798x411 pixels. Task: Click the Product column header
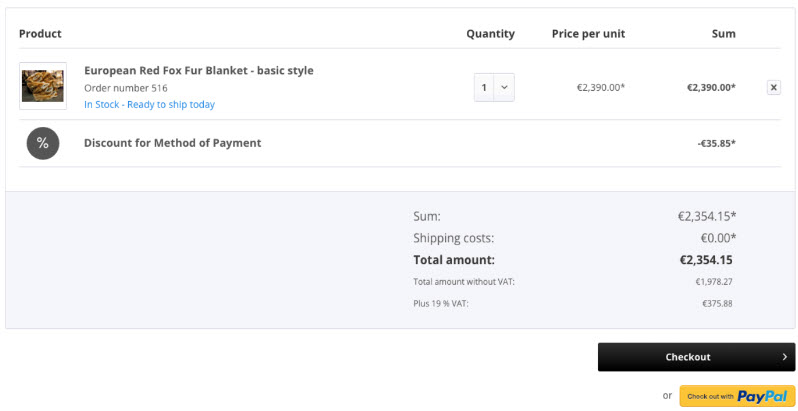40,33
